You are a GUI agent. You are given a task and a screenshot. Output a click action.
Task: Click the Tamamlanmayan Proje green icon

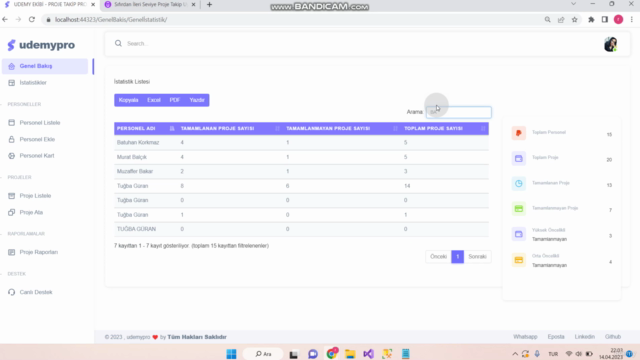[519, 209]
